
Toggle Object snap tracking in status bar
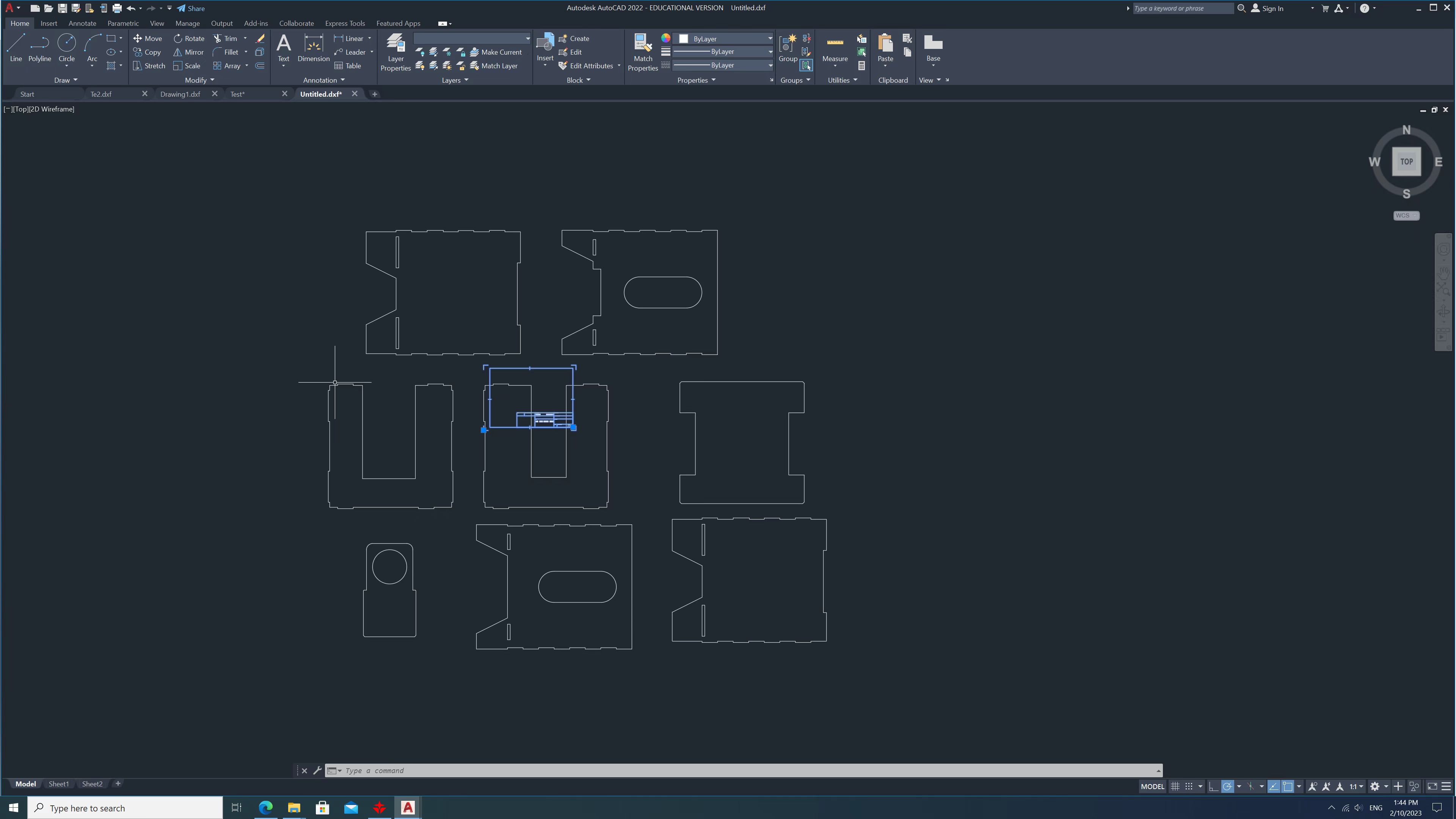[1274, 786]
